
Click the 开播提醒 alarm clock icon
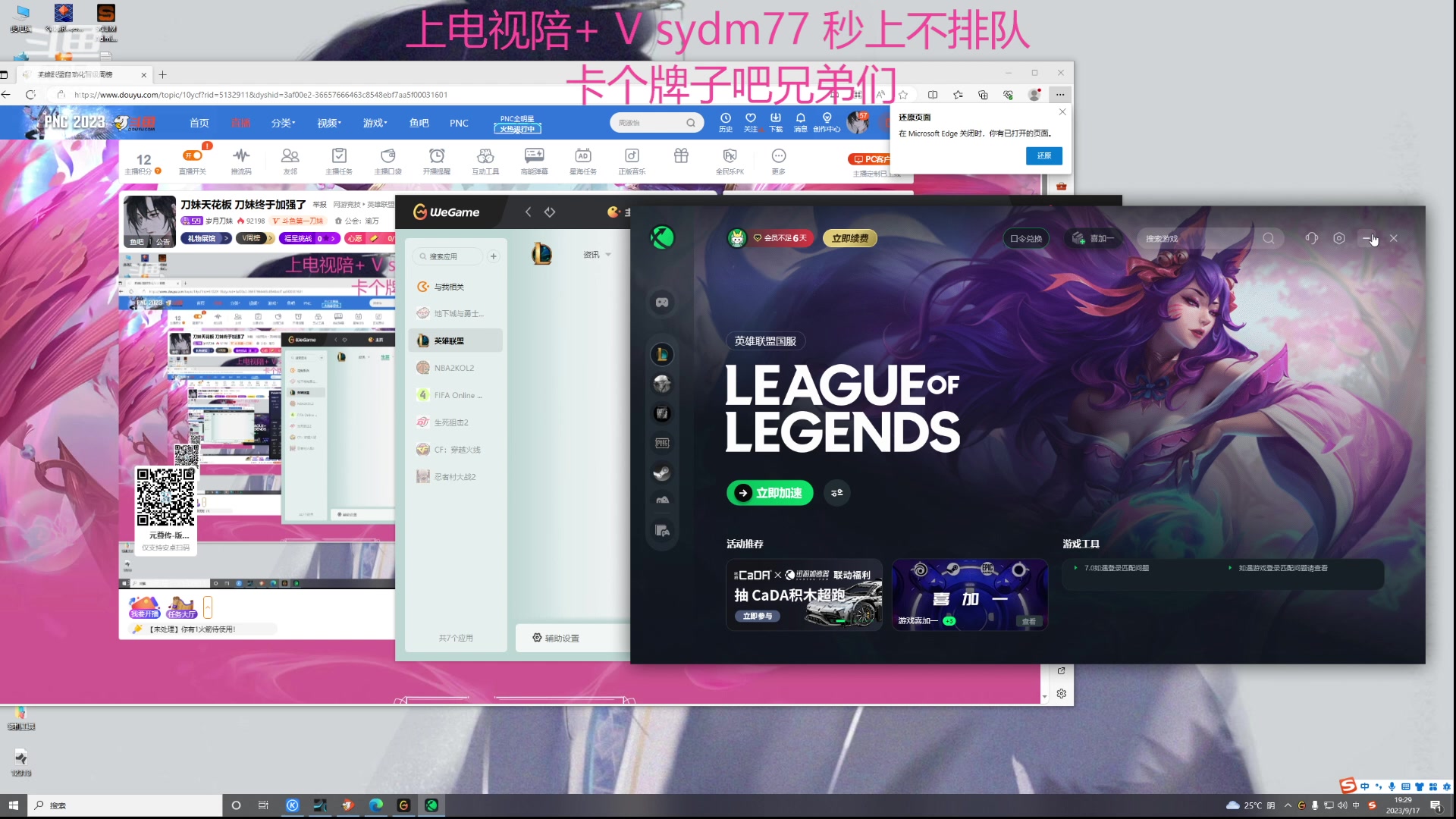point(437,155)
